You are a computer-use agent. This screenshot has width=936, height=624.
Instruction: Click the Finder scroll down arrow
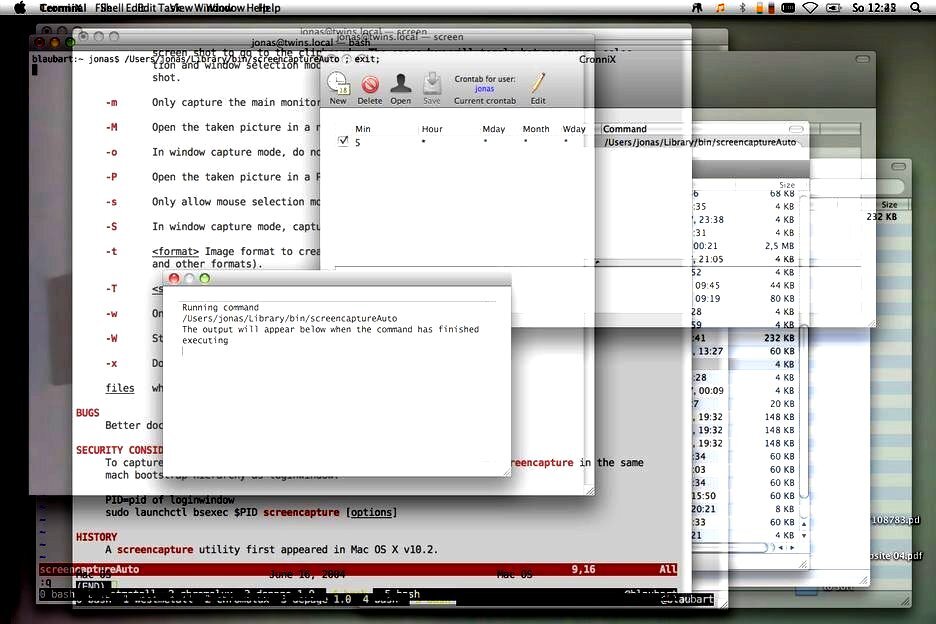(x=803, y=536)
